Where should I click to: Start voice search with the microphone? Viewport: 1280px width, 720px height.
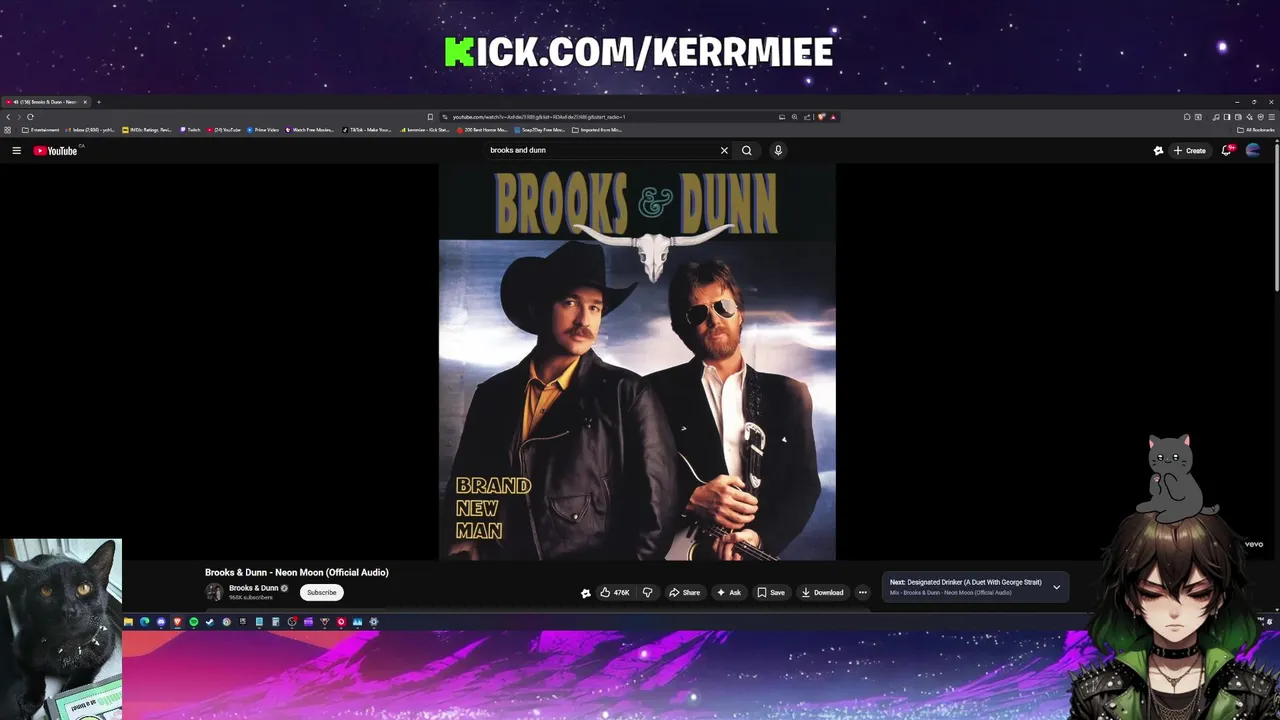pyautogui.click(x=778, y=150)
